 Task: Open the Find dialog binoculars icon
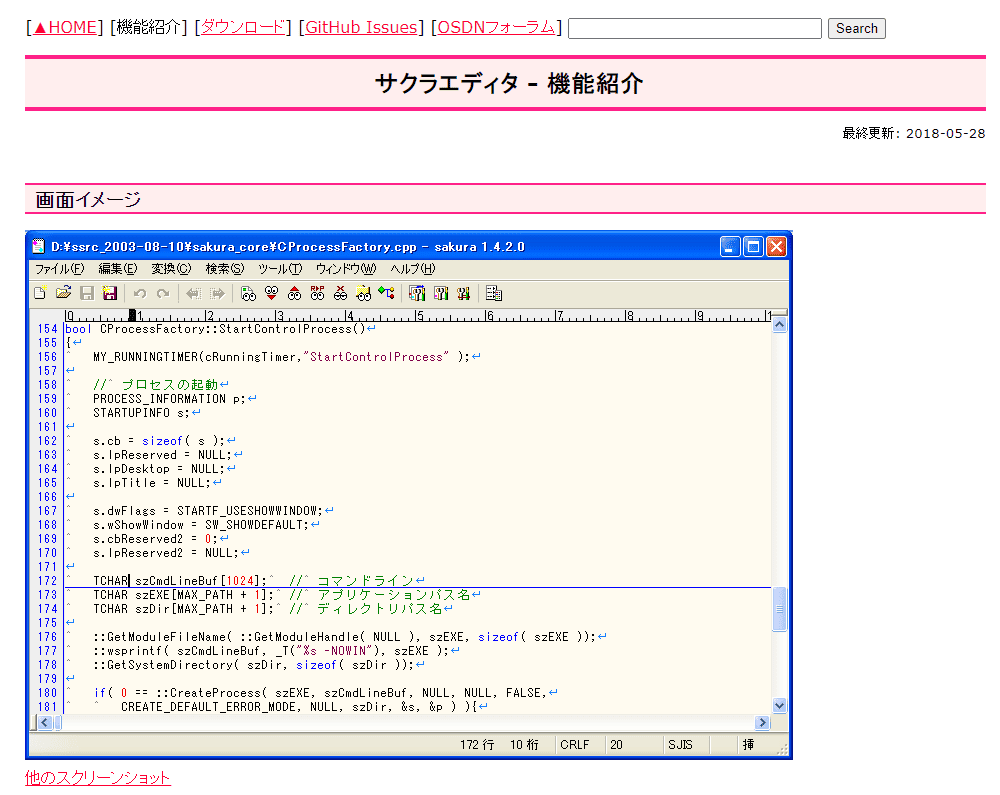pyautogui.click(x=248, y=293)
